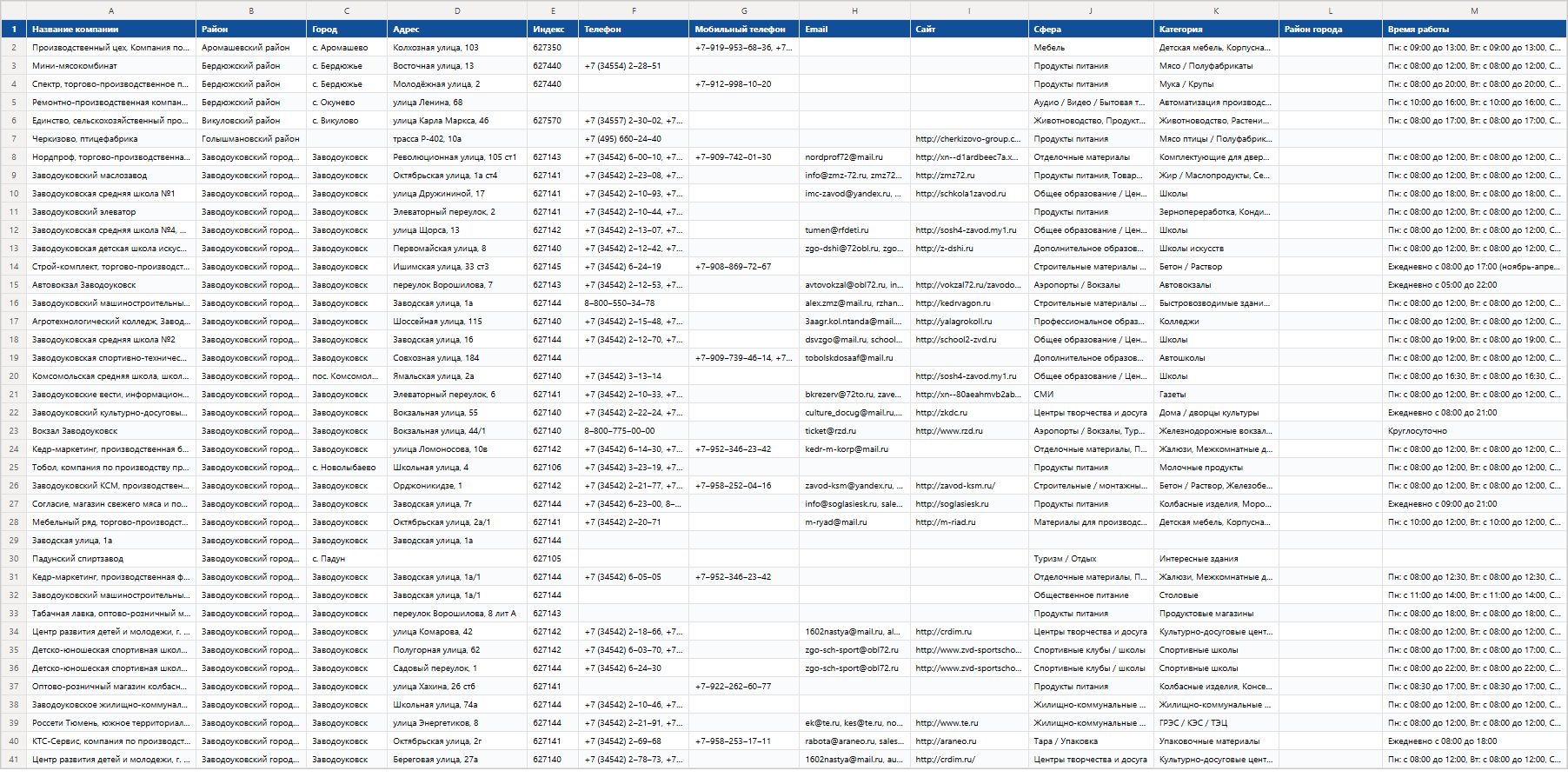
Task: Select the 'Автовокзал Заводоуковск' cell
Action: click(x=111, y=285)
